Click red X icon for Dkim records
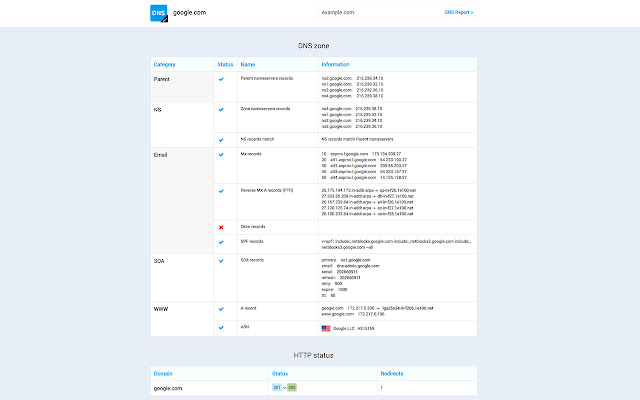Image resolution: width=640 pixels, height=400 pixels. coord(221,227)
